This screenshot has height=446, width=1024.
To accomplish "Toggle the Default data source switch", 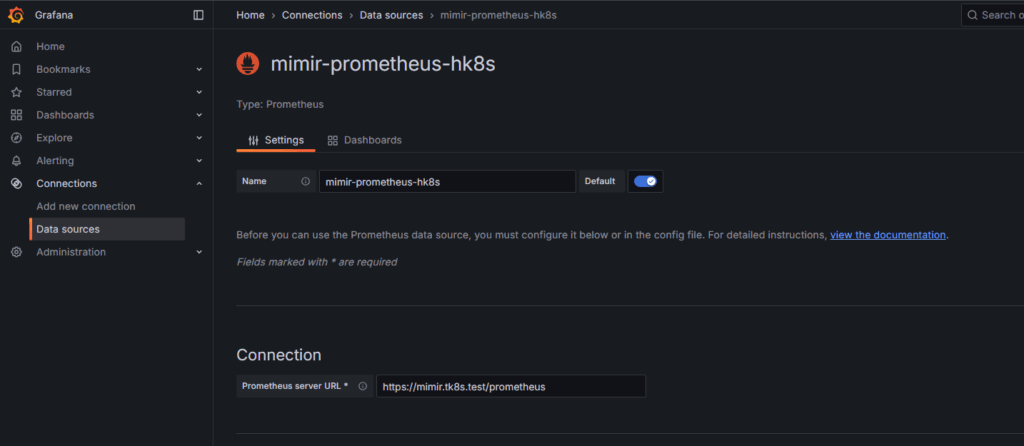I will click(x=645, y=181).
